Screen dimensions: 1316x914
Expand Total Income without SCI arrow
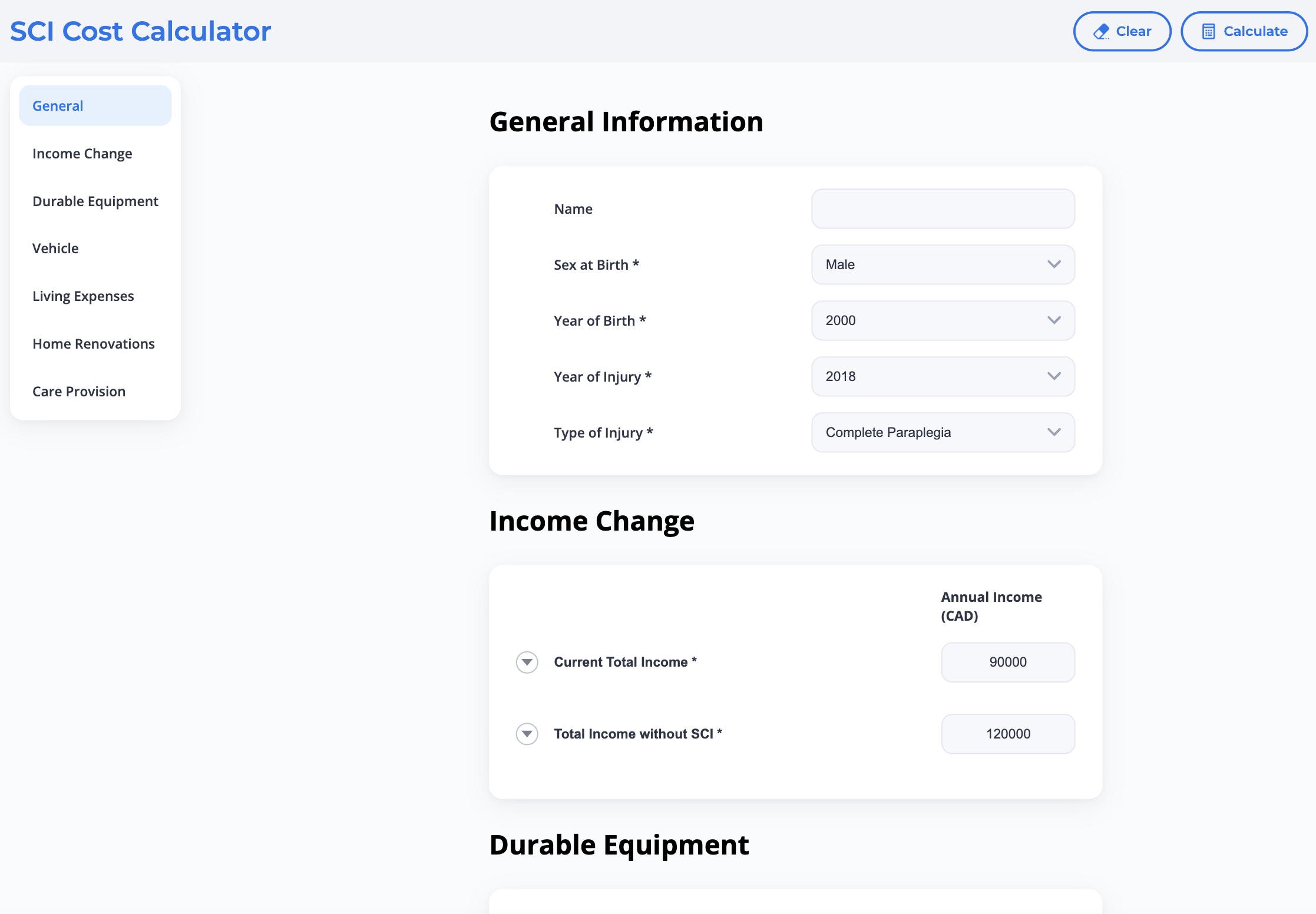[x=527, y=734]
